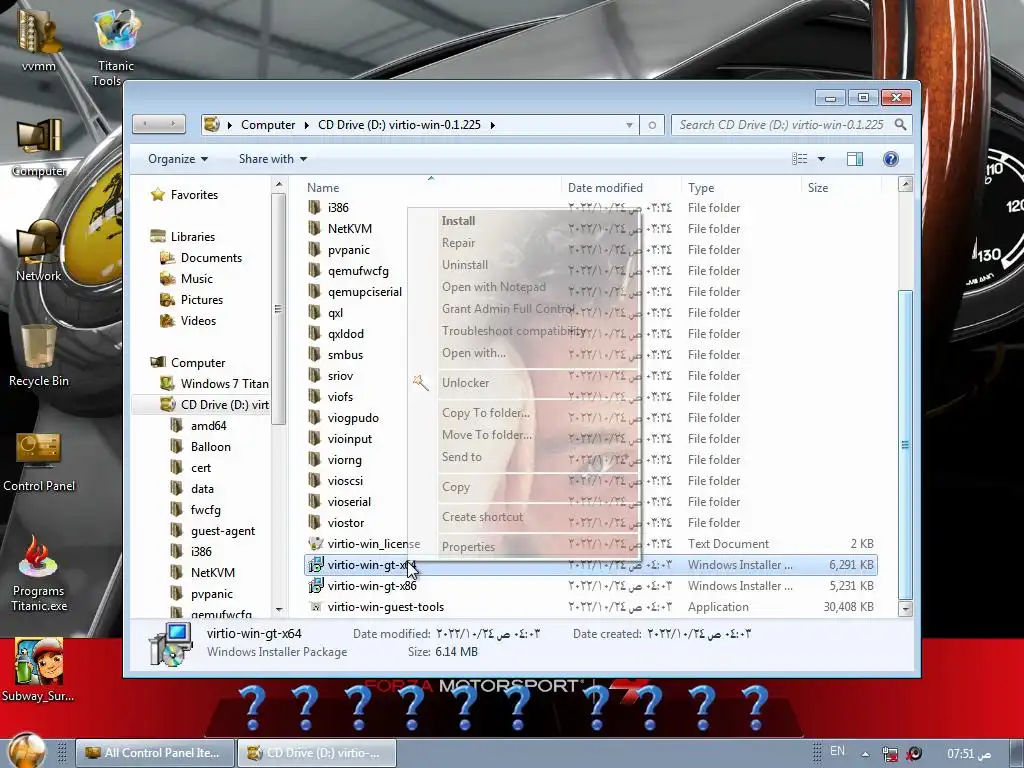Open All Control Panel Items taskbar button

pyautogui.click(x=155, y=753)
